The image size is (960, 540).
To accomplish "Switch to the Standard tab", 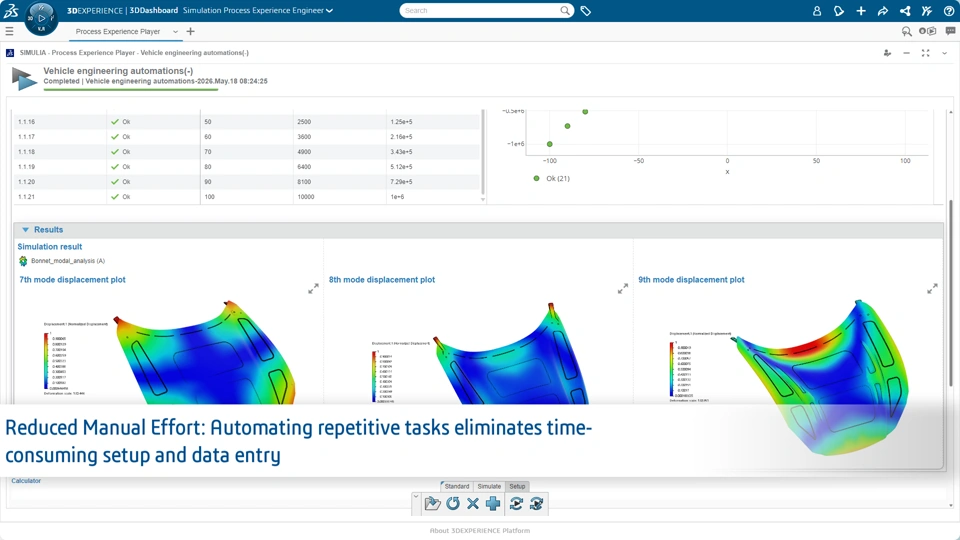I will [457, 486].
